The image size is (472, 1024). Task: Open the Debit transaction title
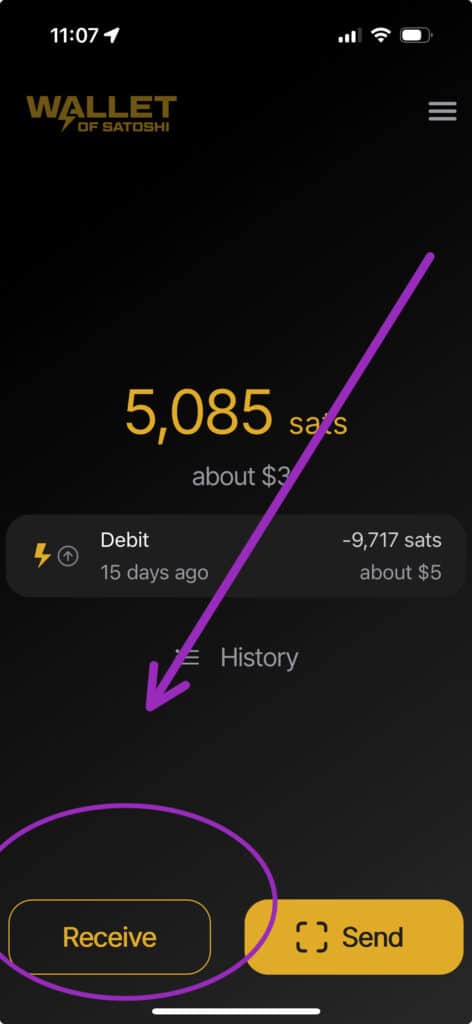coord(125,540)
